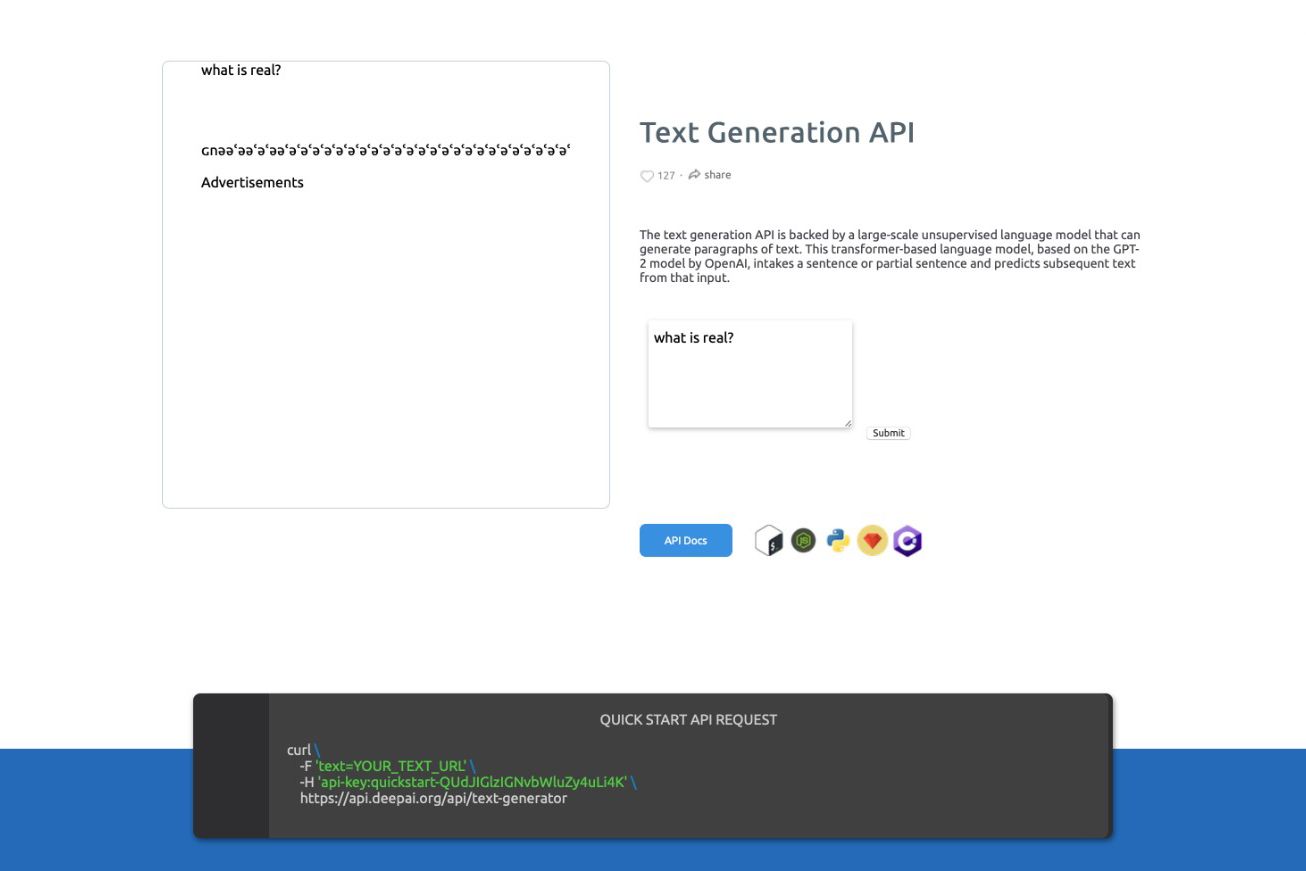Choose the Node.js language icon
Viewport: 1306px width, 871px height.
tap(803, 541)
